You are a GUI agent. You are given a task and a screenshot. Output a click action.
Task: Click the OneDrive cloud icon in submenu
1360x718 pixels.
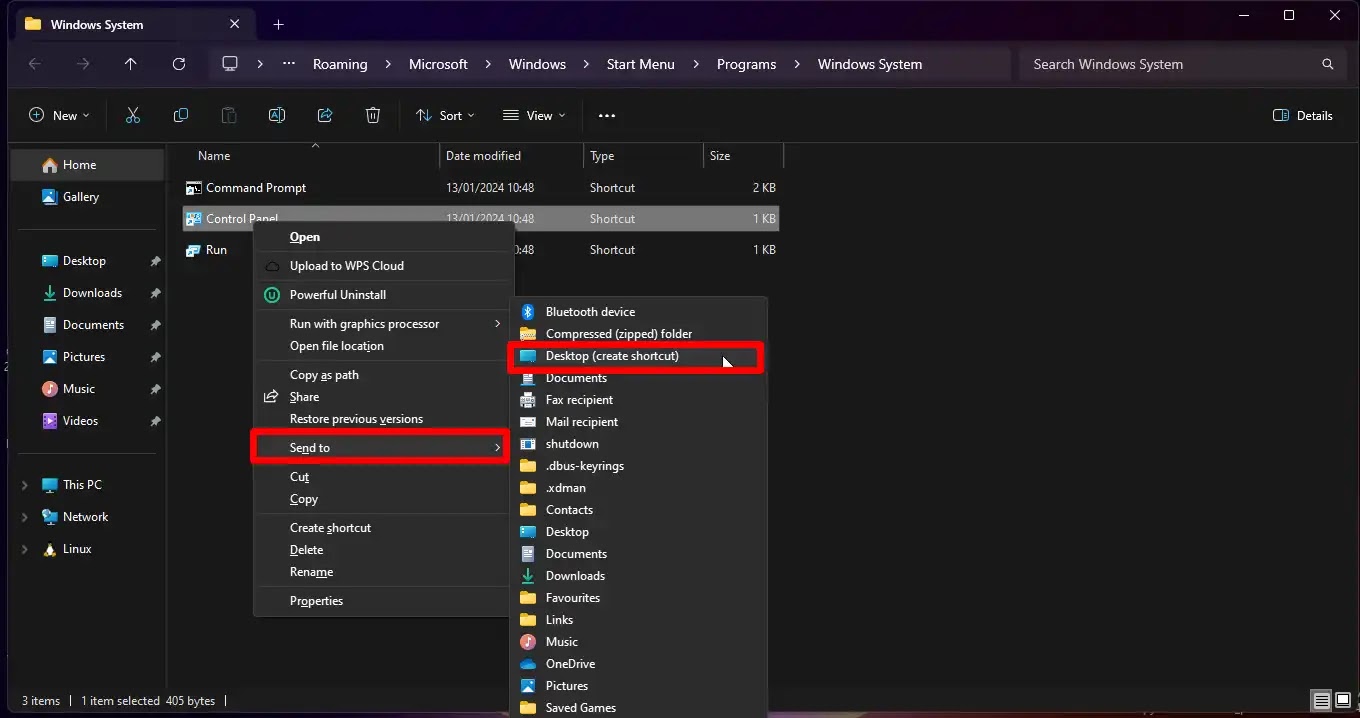point(528,664)
